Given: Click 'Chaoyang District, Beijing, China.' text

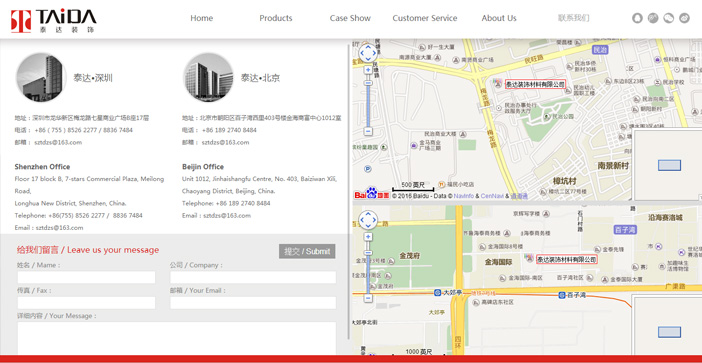Looking at the screenshot, I should pos(228,191).
